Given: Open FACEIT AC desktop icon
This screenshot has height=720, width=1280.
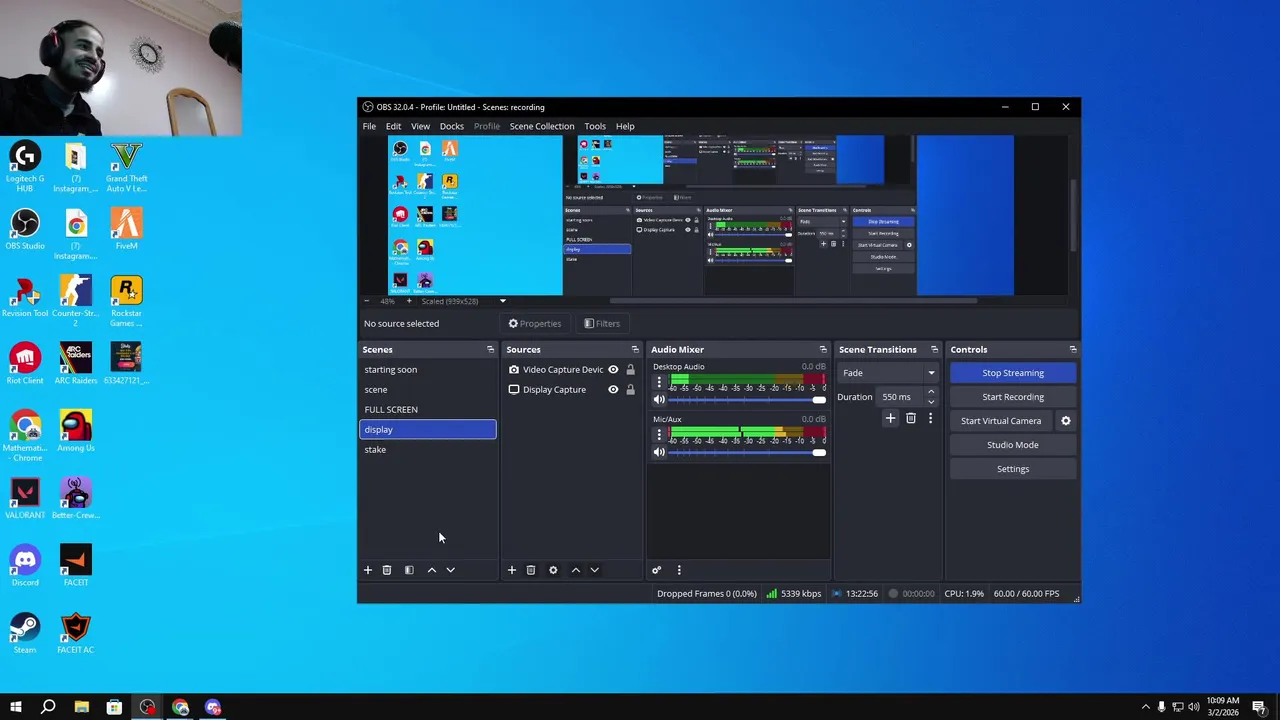Looking at the screenshot, I should 76,633.
